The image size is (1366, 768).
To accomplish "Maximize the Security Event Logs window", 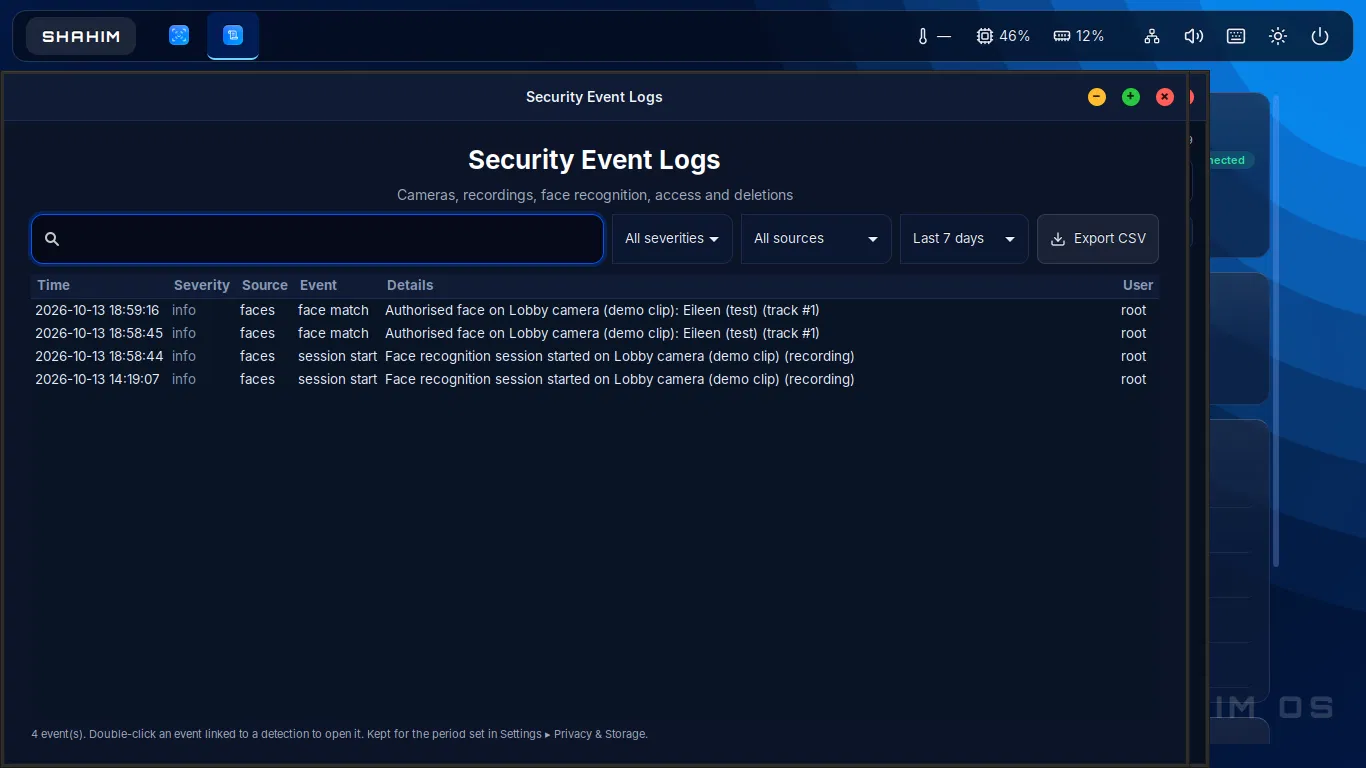I will [x=1131, y=97].
